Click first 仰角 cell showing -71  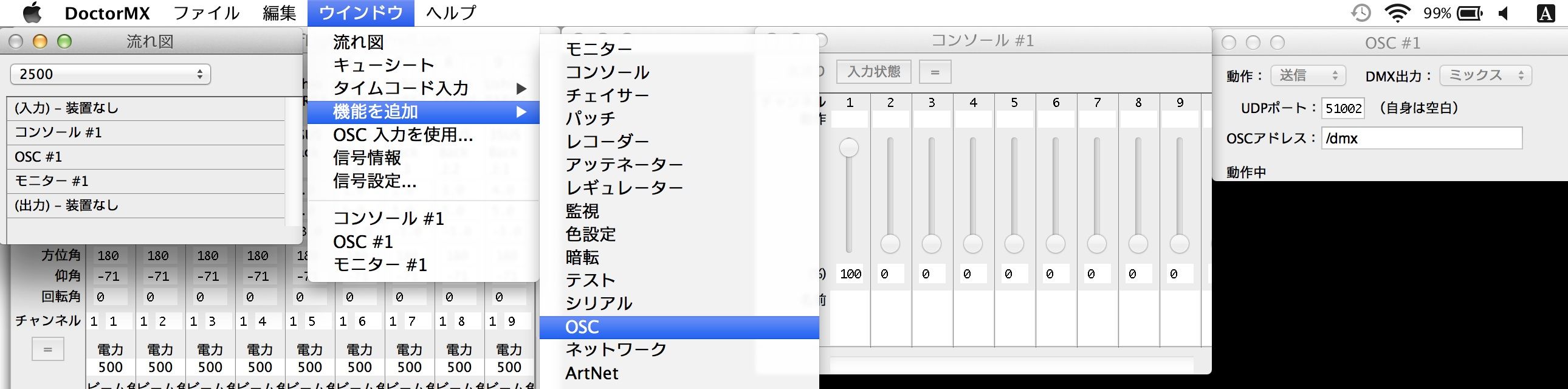[x=109, y=277]
